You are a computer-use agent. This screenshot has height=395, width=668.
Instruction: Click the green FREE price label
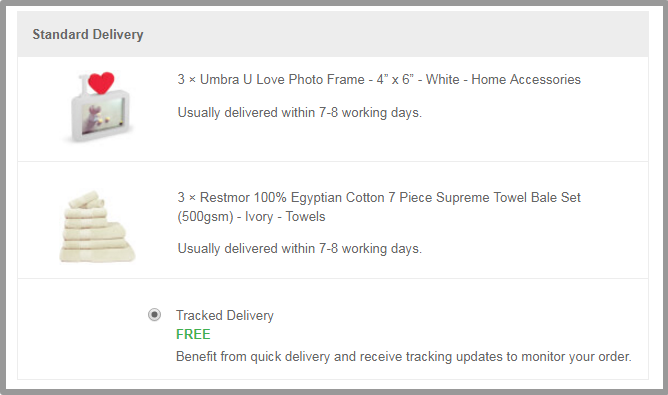click(x=193, y=334)
